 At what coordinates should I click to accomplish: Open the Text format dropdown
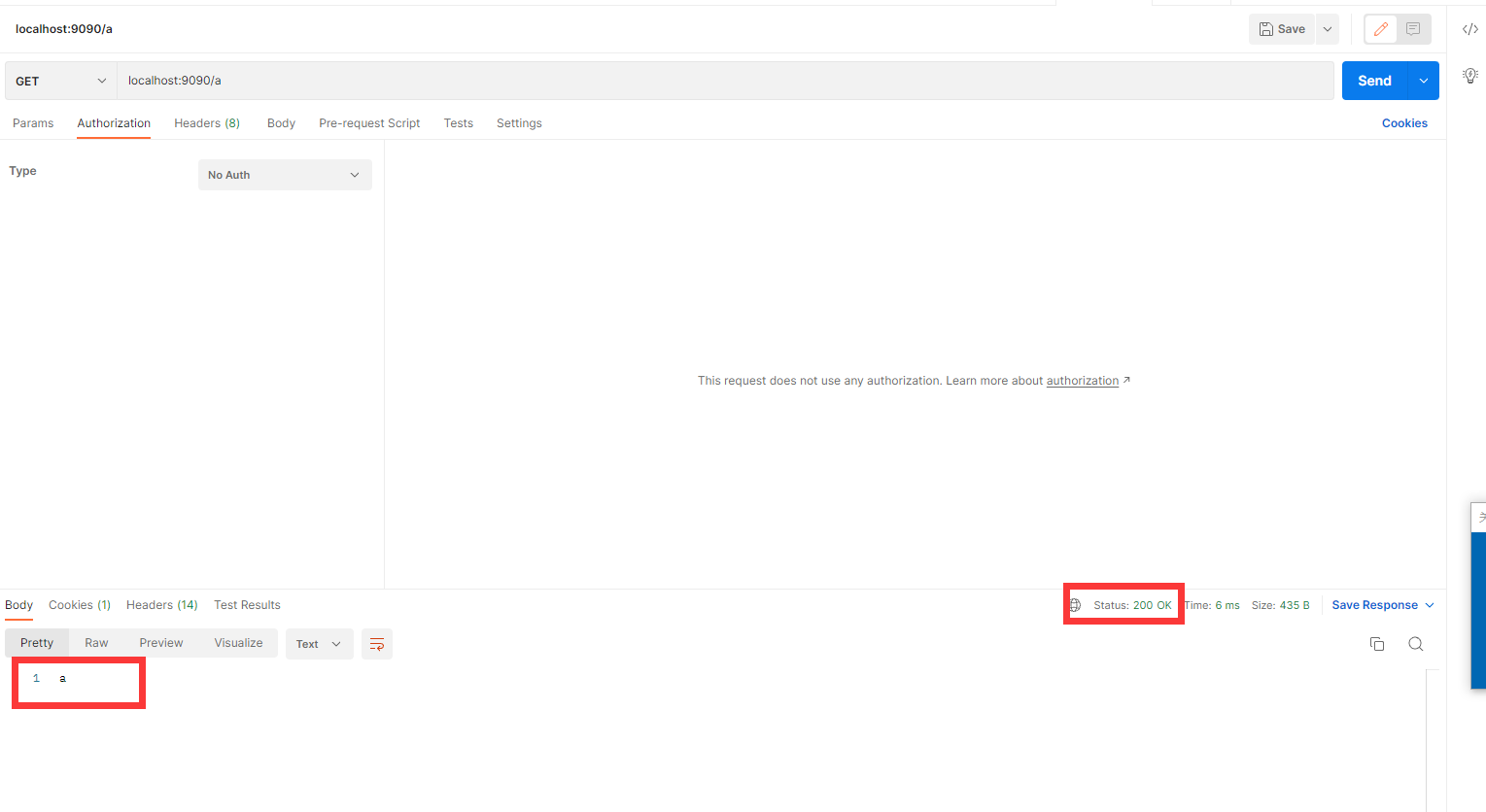click(319, 644)
